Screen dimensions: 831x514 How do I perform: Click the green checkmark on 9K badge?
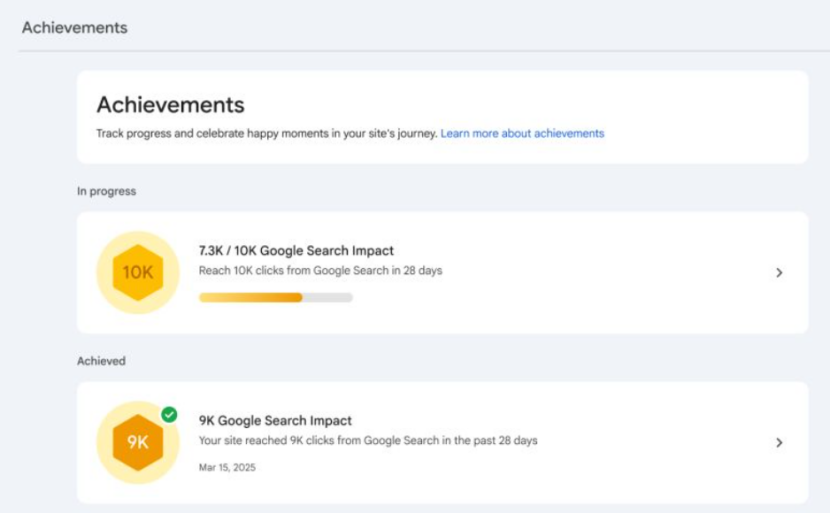(x=169, y=414)
